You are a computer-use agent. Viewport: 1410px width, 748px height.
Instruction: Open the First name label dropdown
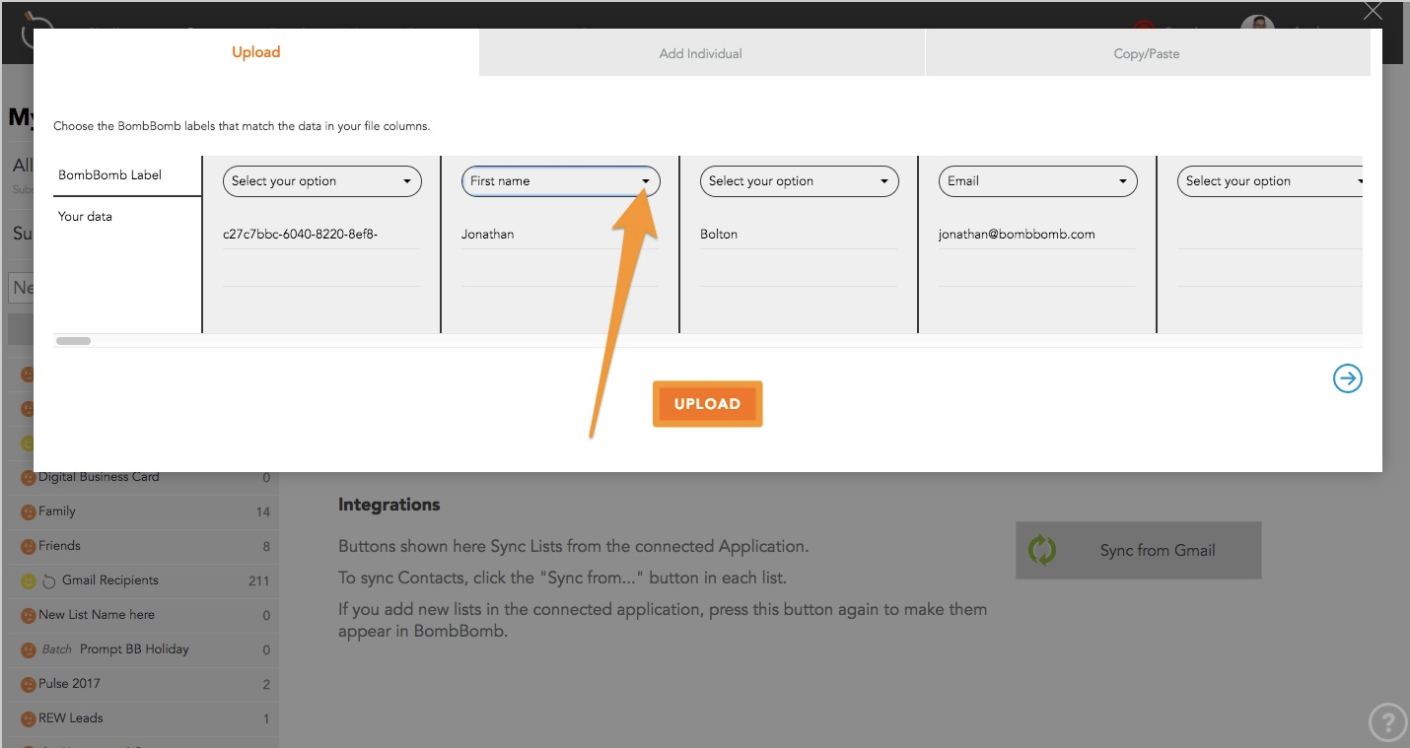560,181
